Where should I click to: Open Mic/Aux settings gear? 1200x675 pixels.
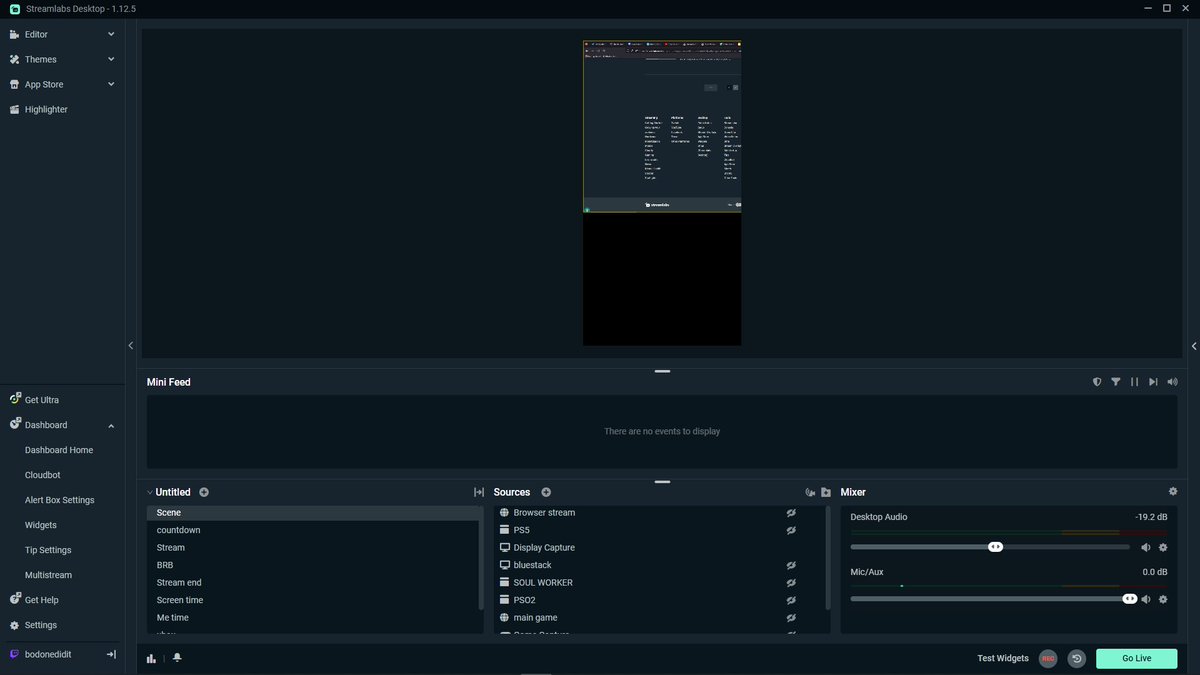(x=1163, y=599)
